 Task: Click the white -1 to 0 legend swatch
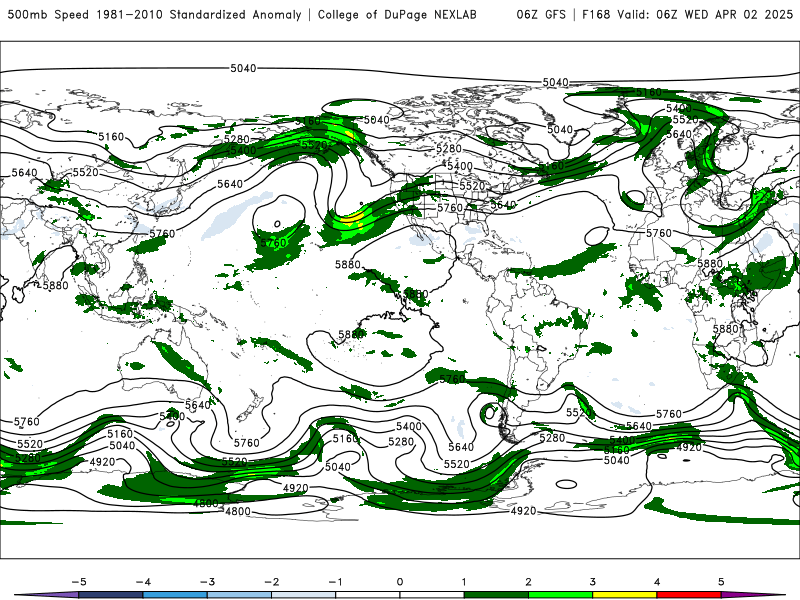tap(368, 595)
